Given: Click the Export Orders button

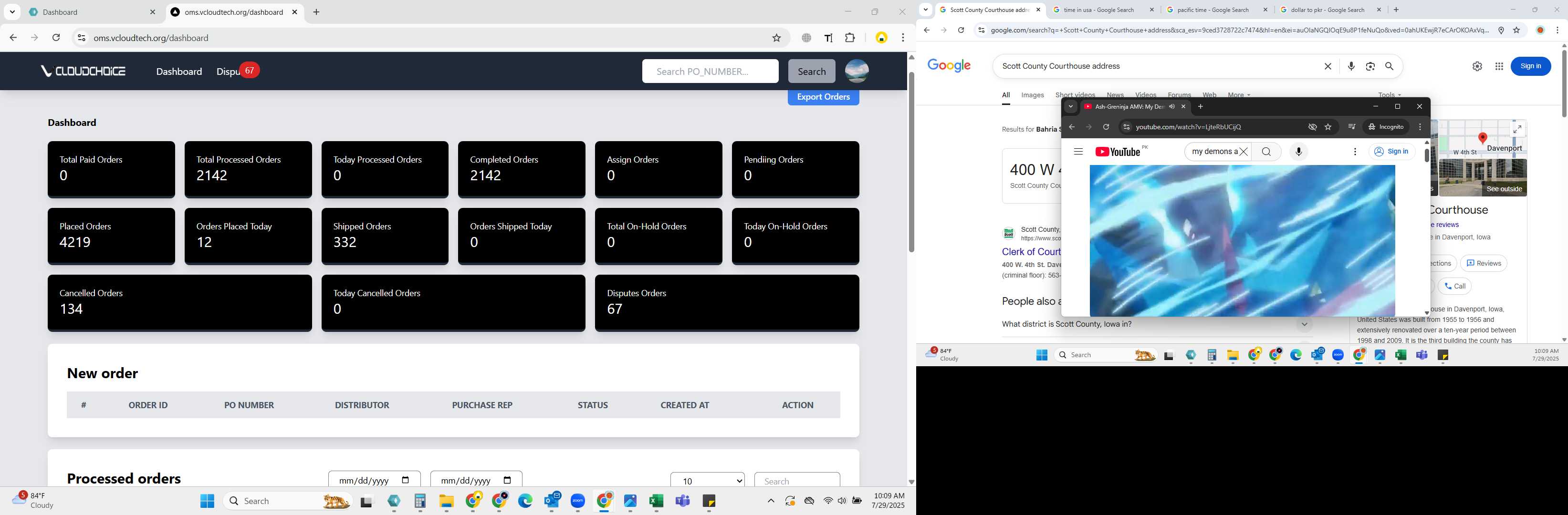Looking at the screenshot, I should (x=823, y=97).
